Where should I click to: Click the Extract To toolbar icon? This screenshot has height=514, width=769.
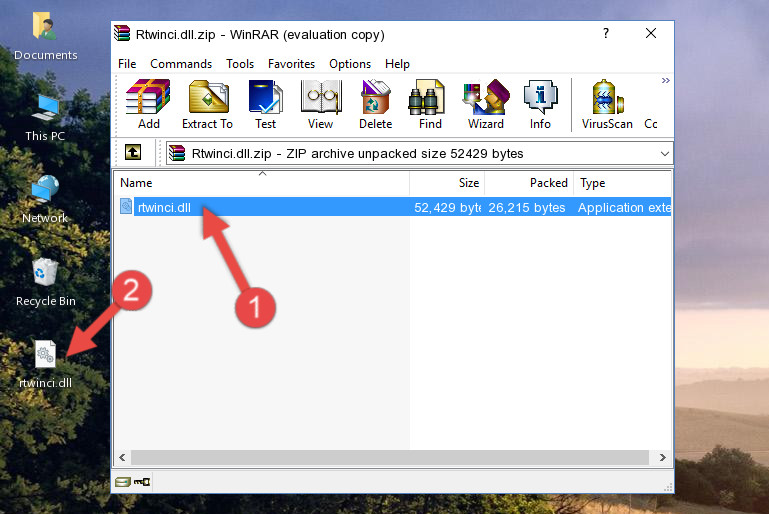[207, 104]
